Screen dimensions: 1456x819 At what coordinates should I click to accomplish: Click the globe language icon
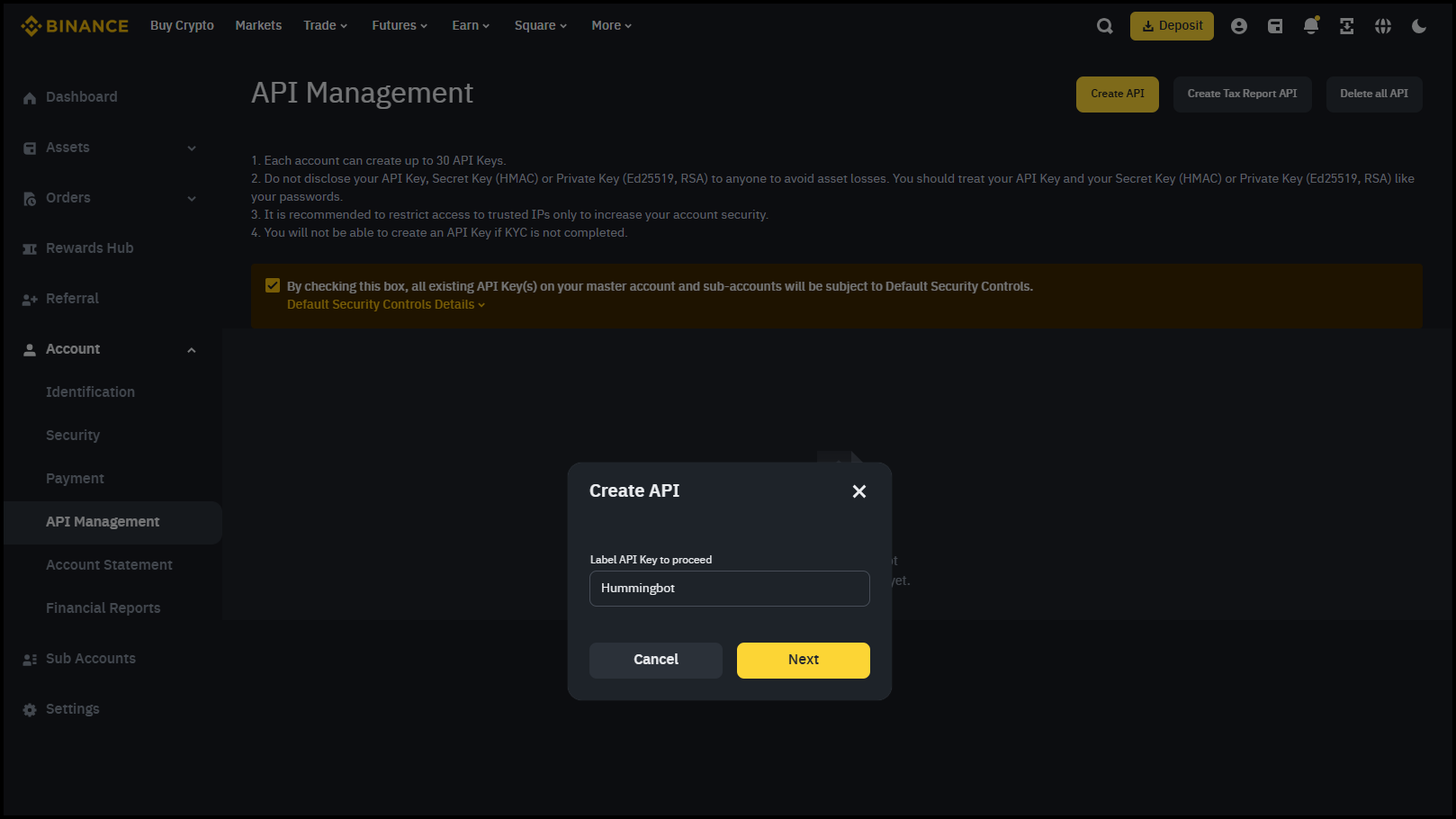1383,26
